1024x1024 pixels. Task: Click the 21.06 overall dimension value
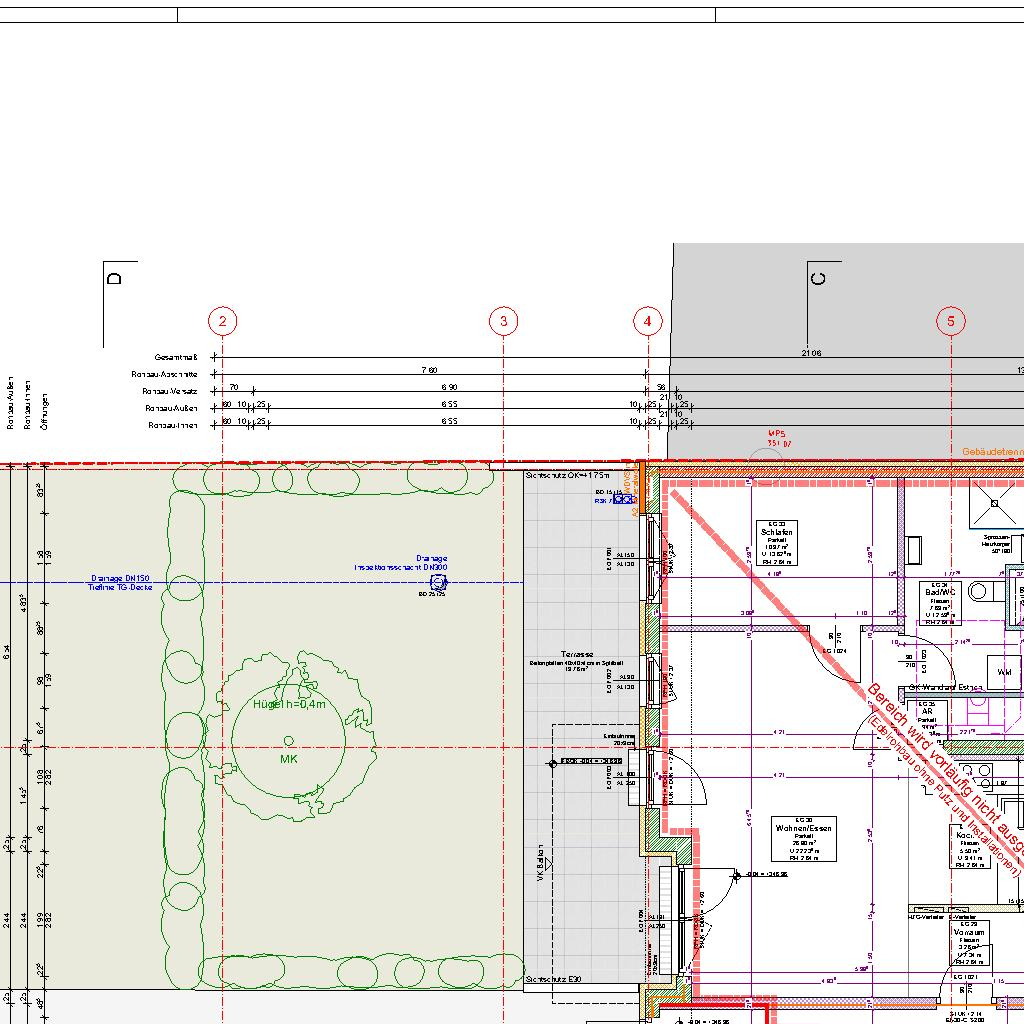[811, 353]
